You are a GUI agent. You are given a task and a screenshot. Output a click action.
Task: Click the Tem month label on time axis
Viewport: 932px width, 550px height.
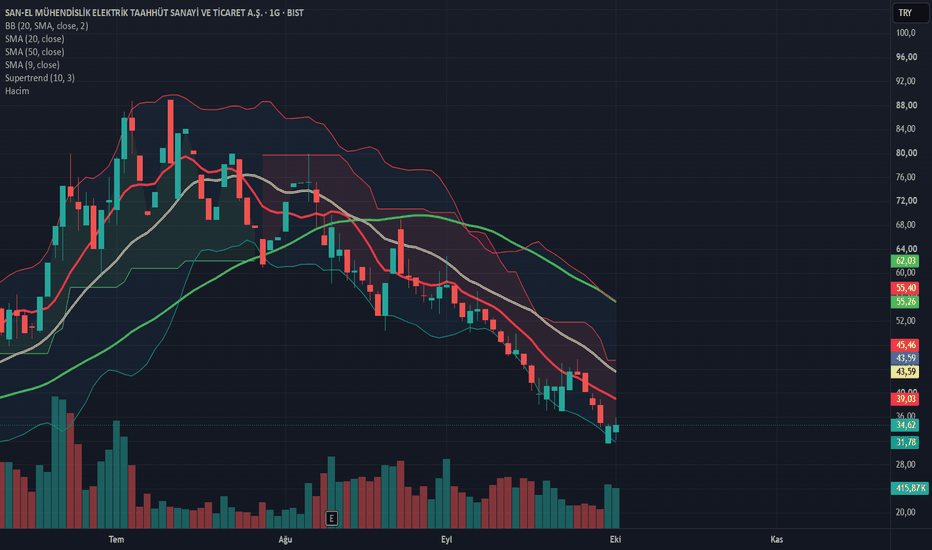point(116,539)
